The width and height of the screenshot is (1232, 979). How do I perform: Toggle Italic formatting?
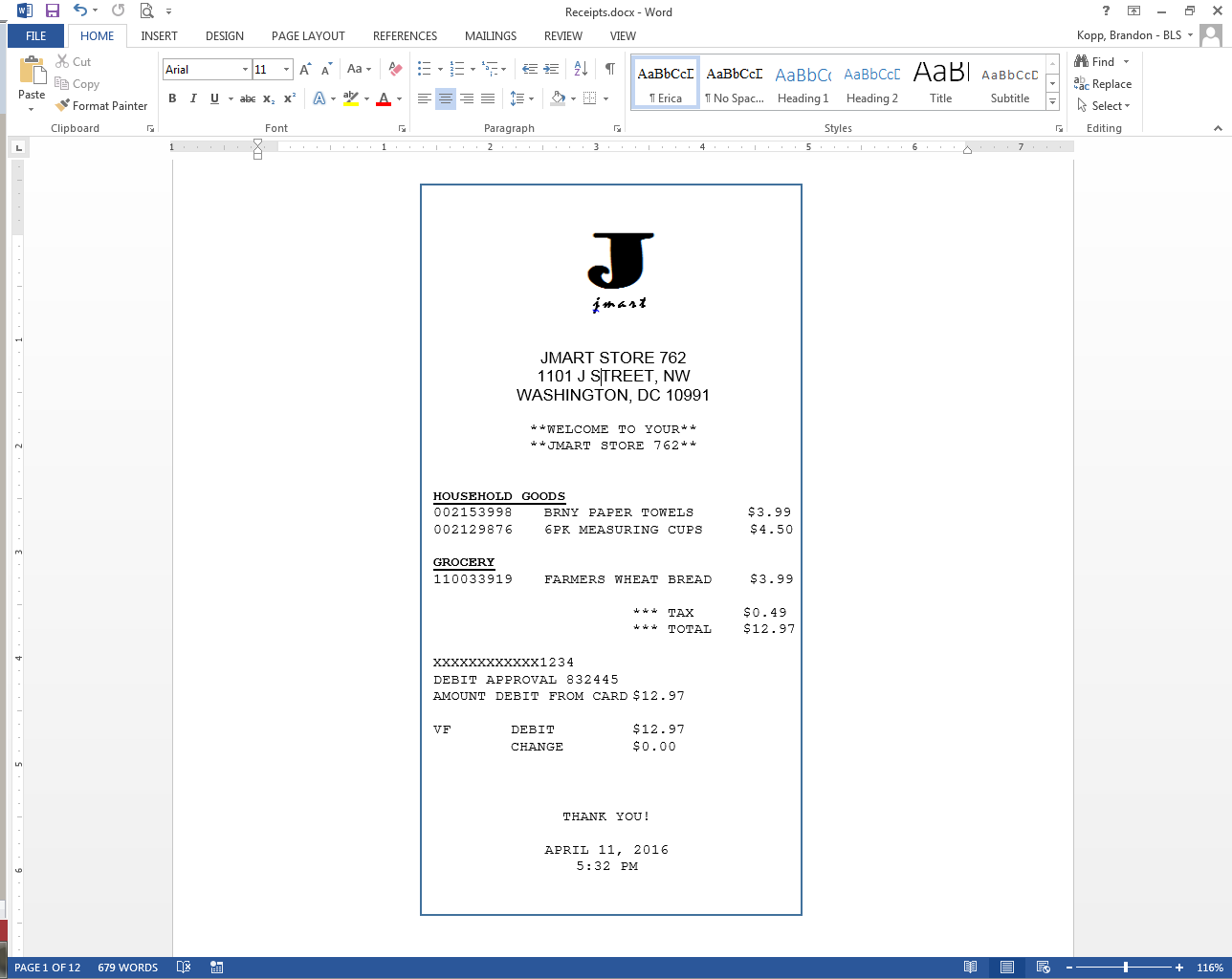click(193, 98)
